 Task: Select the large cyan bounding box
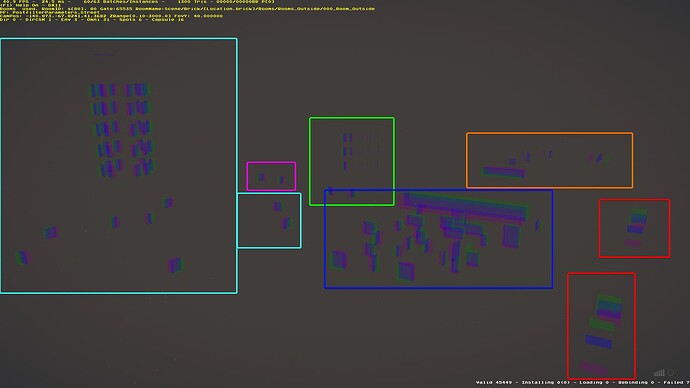119,166
